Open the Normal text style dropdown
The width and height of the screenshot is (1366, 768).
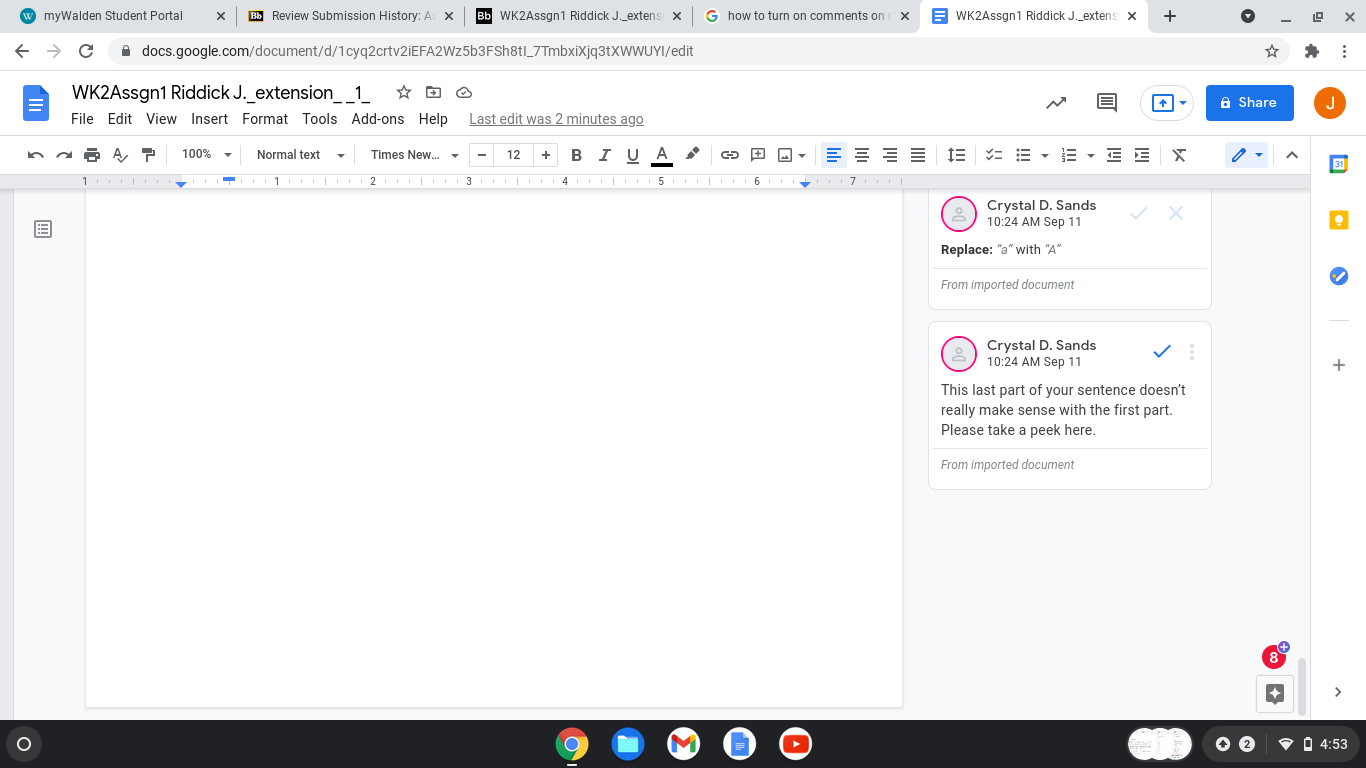300,155
